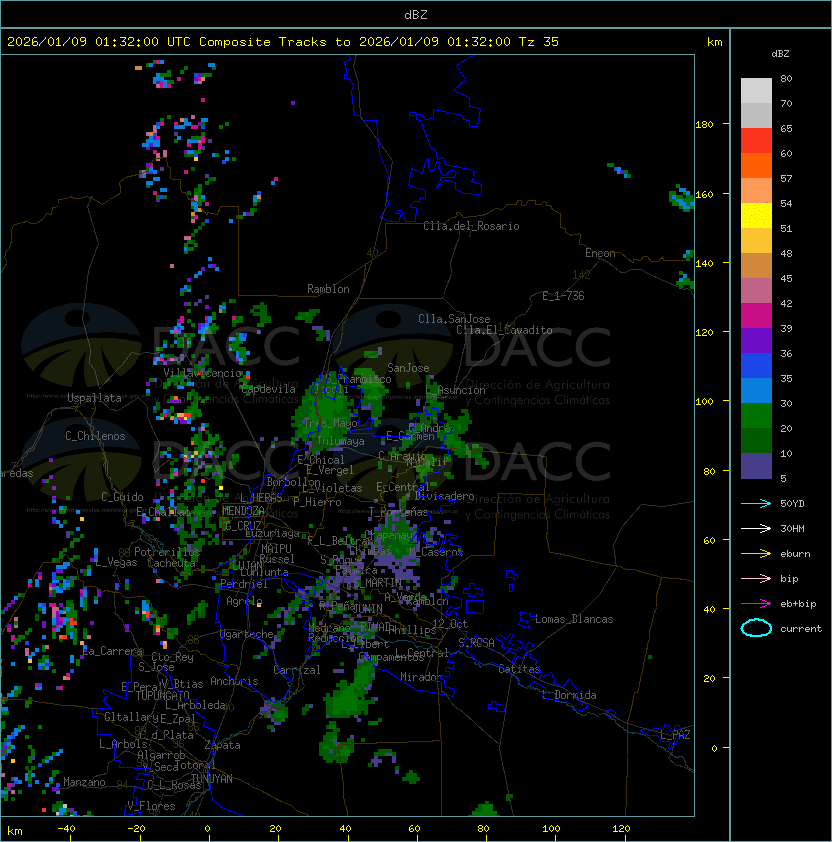This screenshot has height=842, width=832.
Task: Pick the green swatch below the 30 label
Action: click(x=756, y=416)
